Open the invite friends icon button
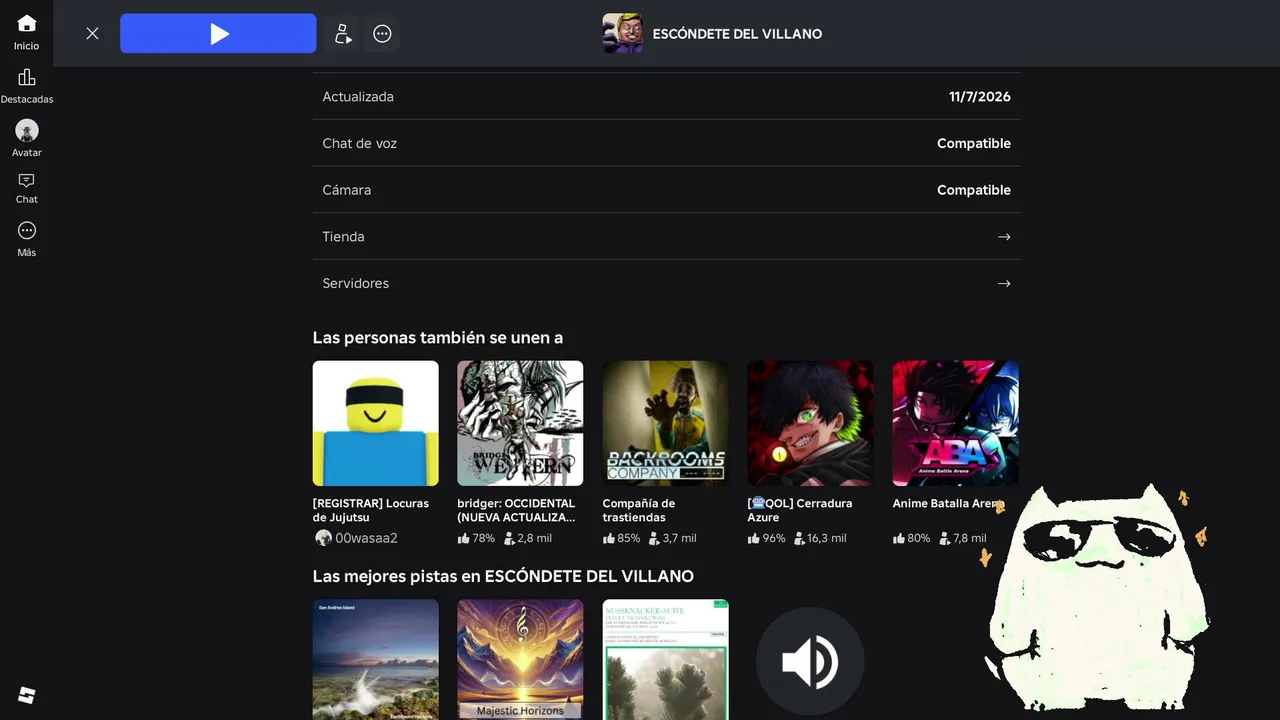 342,34
